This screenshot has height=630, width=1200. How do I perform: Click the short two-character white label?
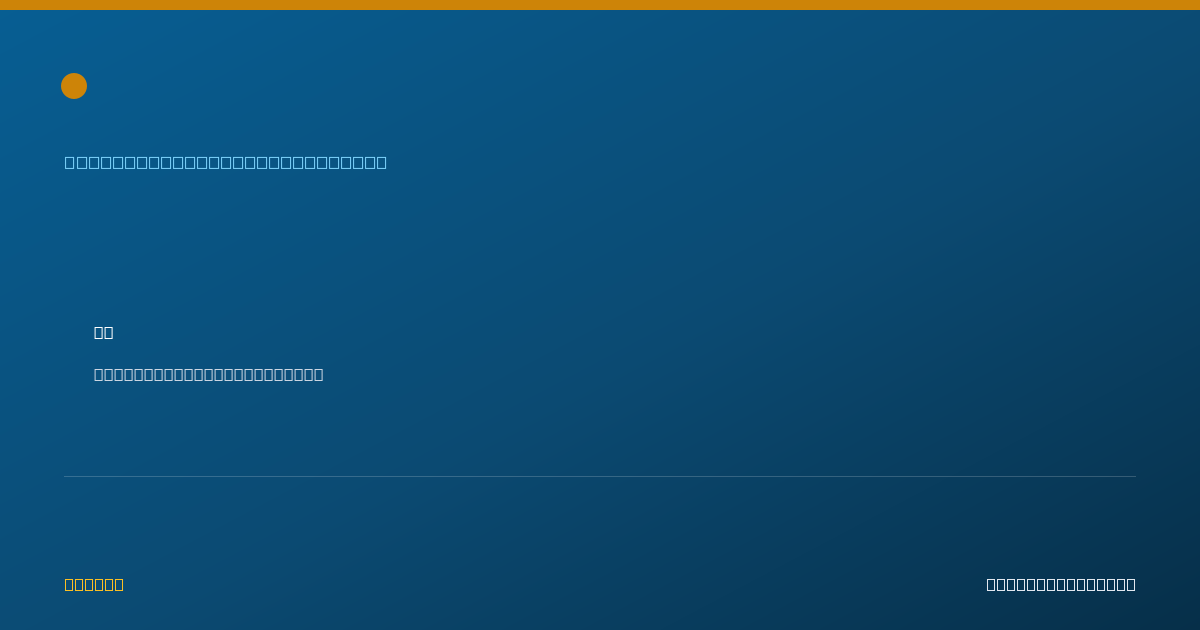104,332
